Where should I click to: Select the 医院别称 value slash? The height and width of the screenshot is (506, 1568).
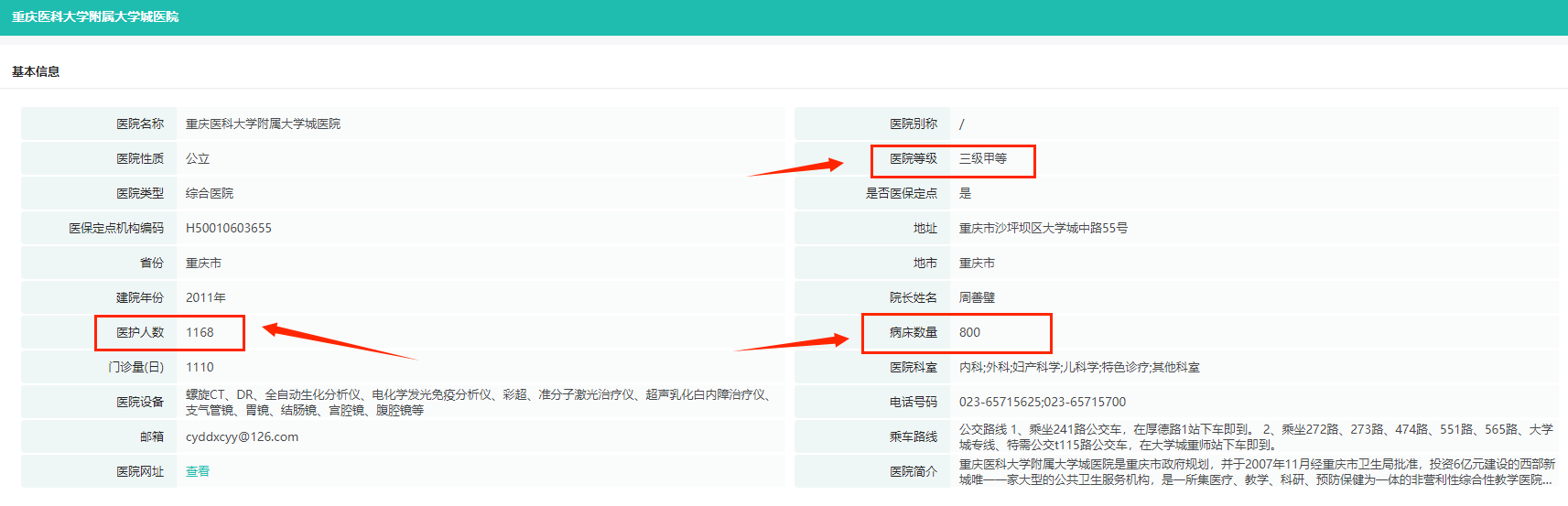click(961, 124)
